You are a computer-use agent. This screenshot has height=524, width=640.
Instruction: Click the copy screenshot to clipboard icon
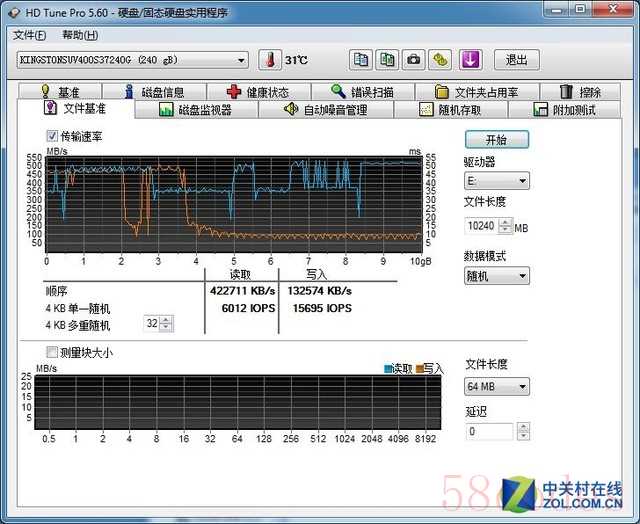(x=387, y=60)
